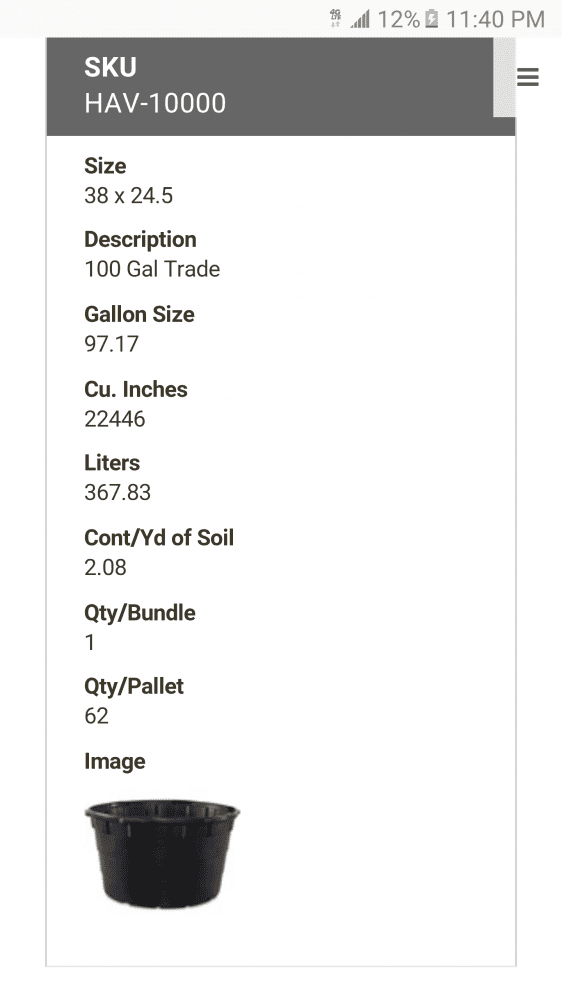Screen dimensions: 562x1000
Task: Select the HAV-10000 SKU value
Action: (x=155, y=103)
